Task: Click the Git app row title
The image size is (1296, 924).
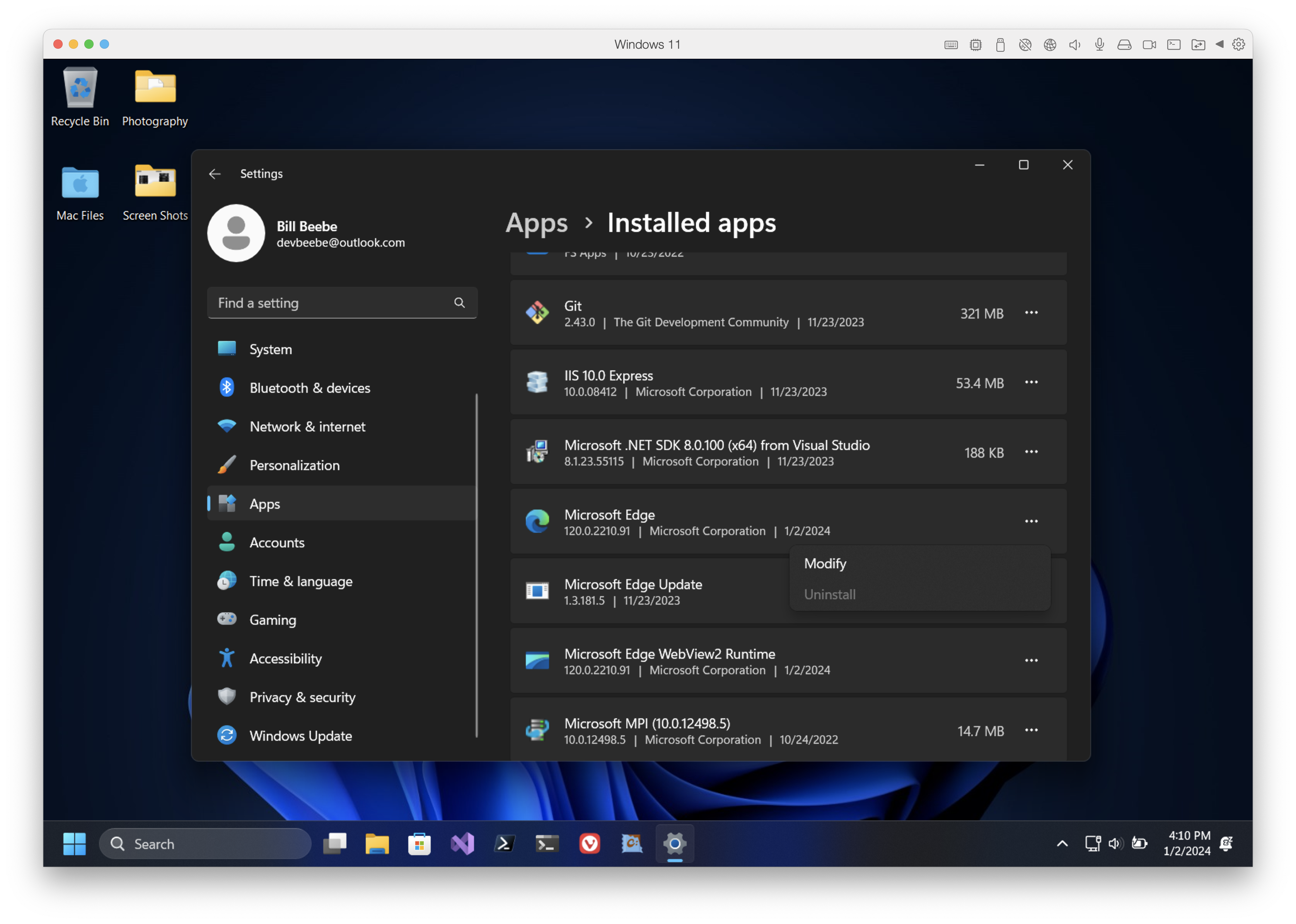Action: coord(573,306)
